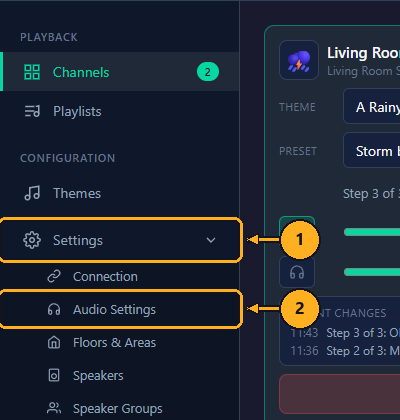Click the Connection link icon
This screenshot has width=400, height=420.
click(x=54, y=276)
